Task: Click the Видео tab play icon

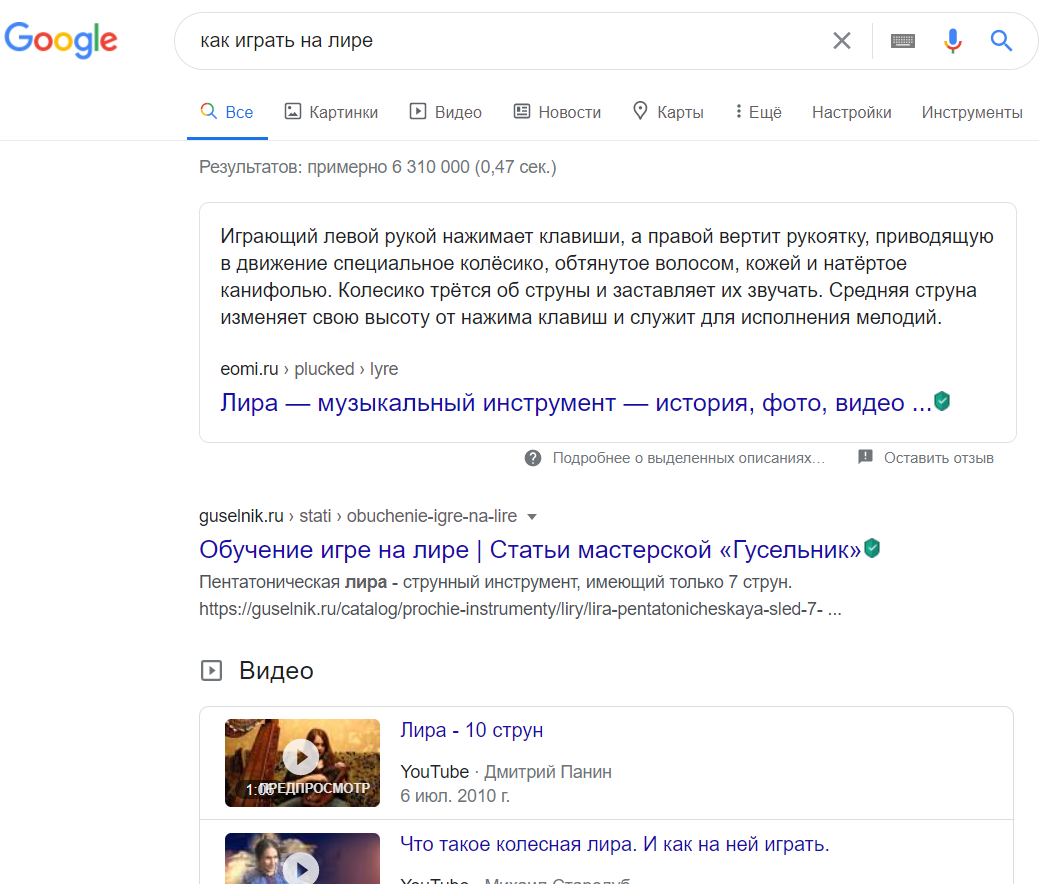Action: tap(416, 111)
